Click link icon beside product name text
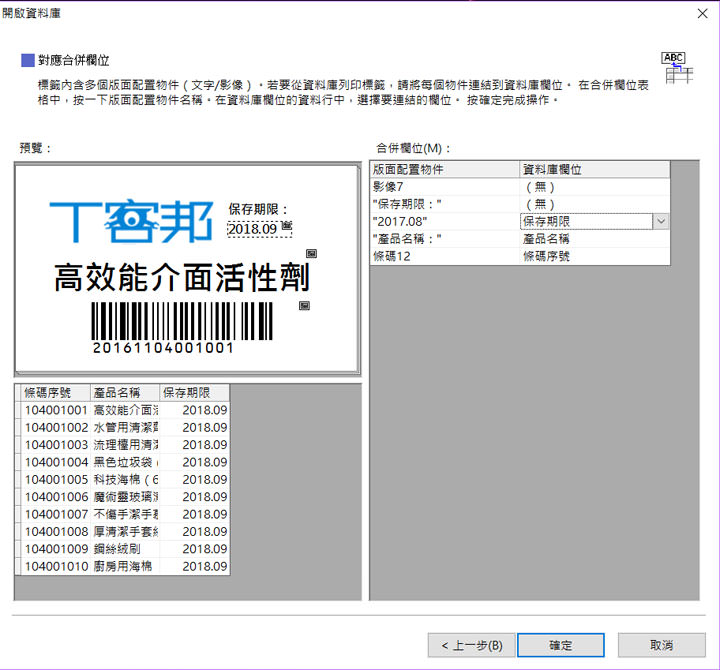This screenshot has width=720, height=670. 311,253
